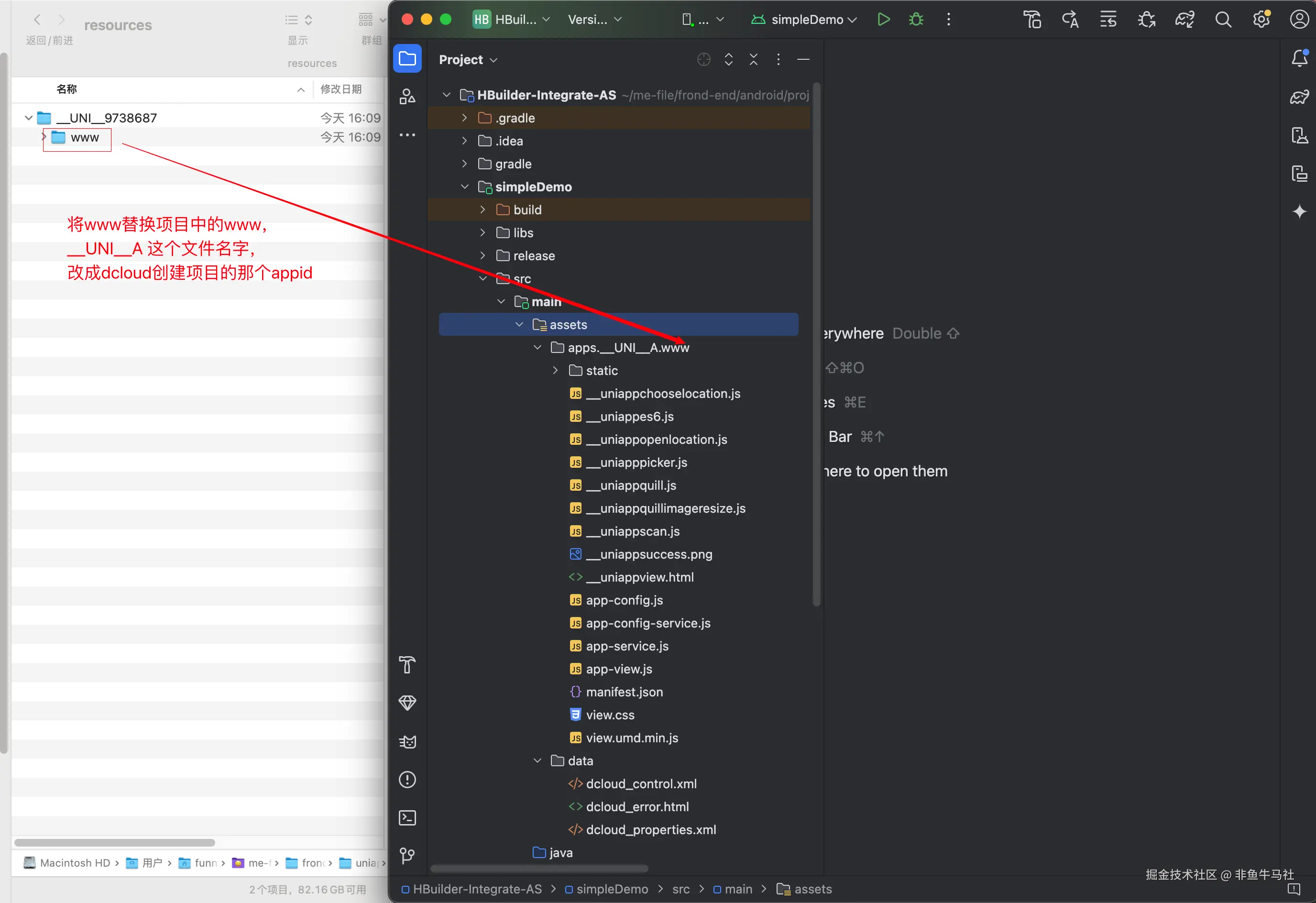Open the Terminal tool window
This screenshot has width=1316, height=903.
coord(407,817)
